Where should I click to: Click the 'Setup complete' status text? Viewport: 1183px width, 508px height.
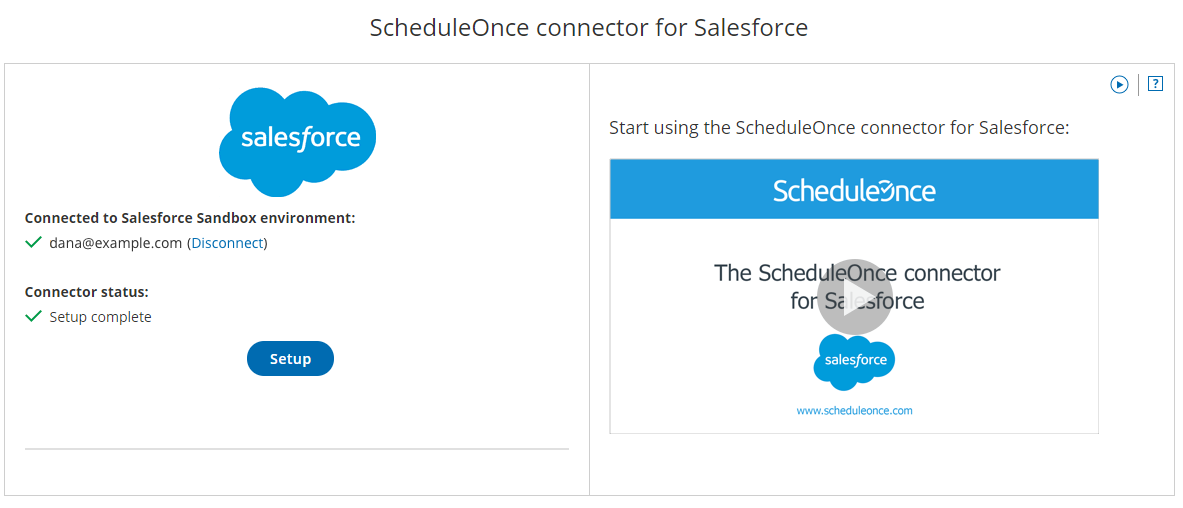point(100,317)
